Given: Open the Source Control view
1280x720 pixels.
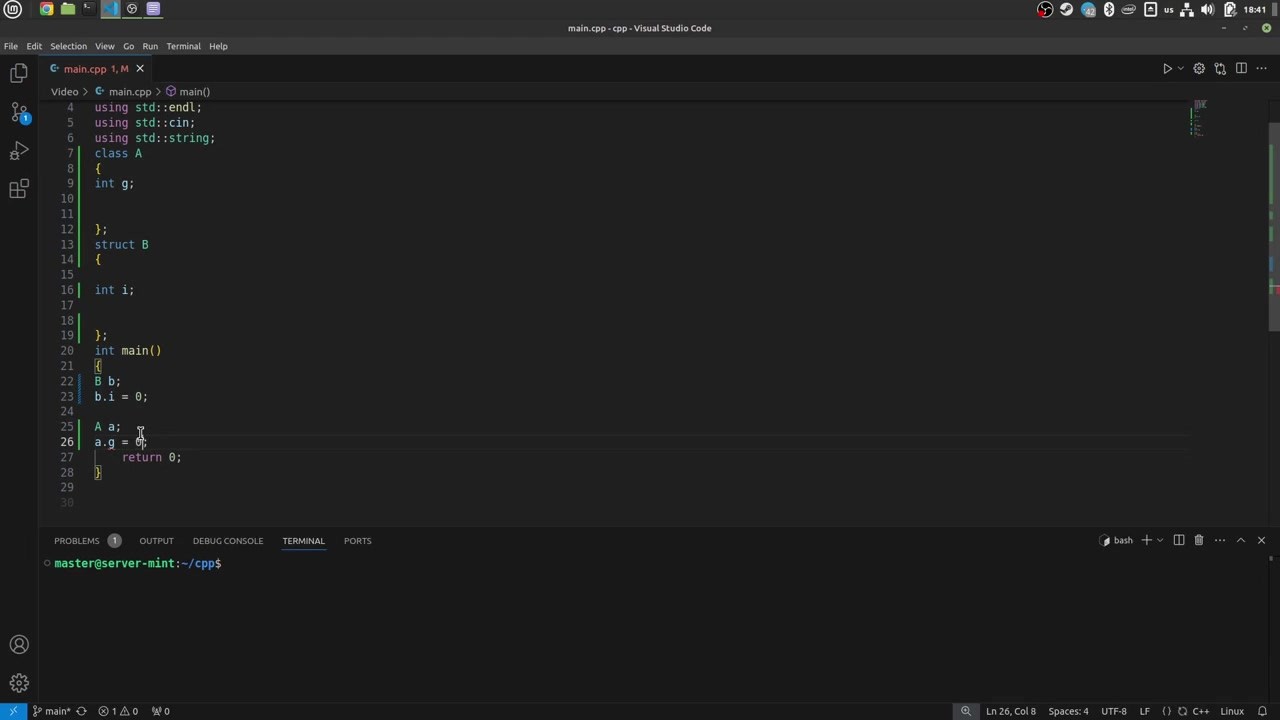Looking at the screenshot, I should point(19,112).
